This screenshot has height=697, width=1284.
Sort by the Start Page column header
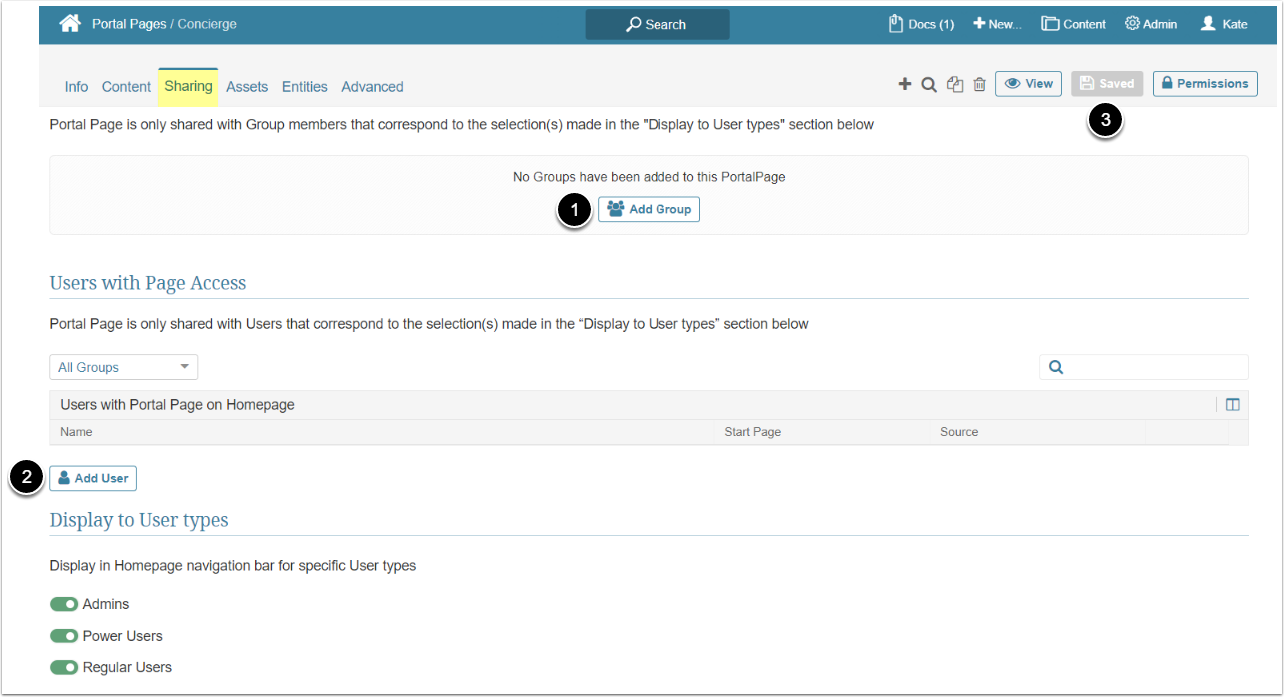point(753,432)
